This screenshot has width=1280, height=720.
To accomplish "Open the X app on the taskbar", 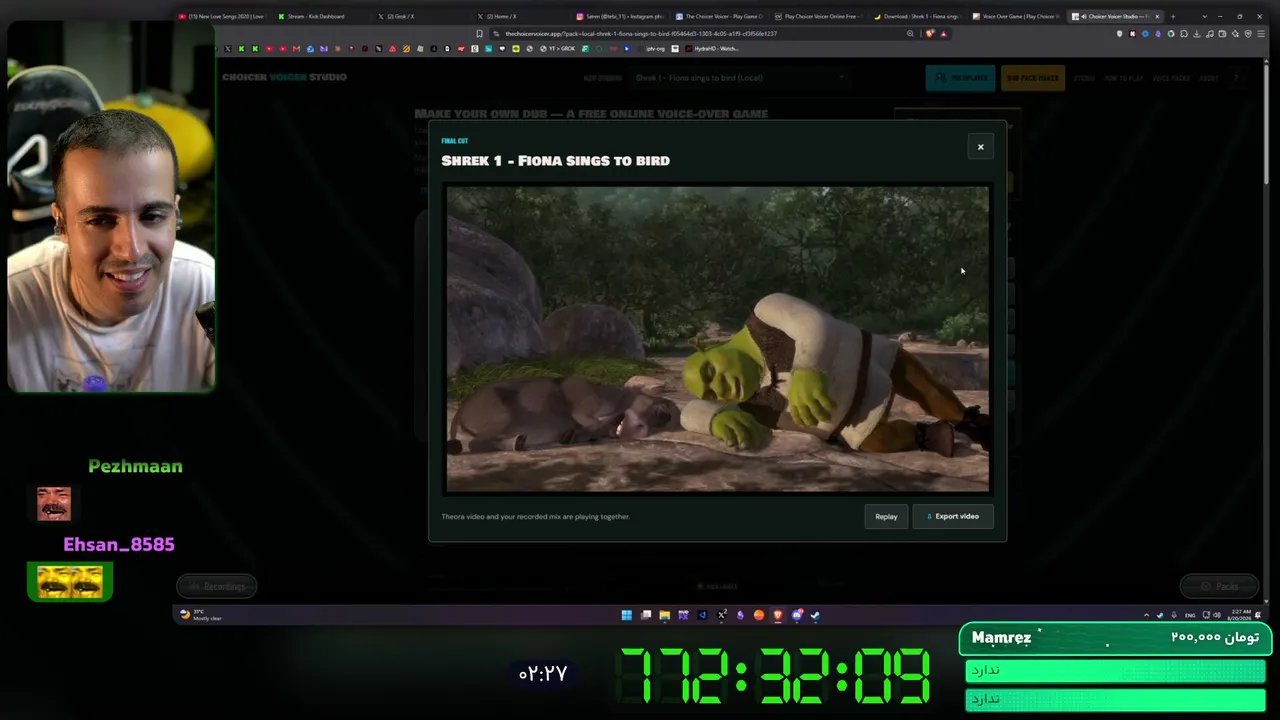I will [x=721, y=615].
